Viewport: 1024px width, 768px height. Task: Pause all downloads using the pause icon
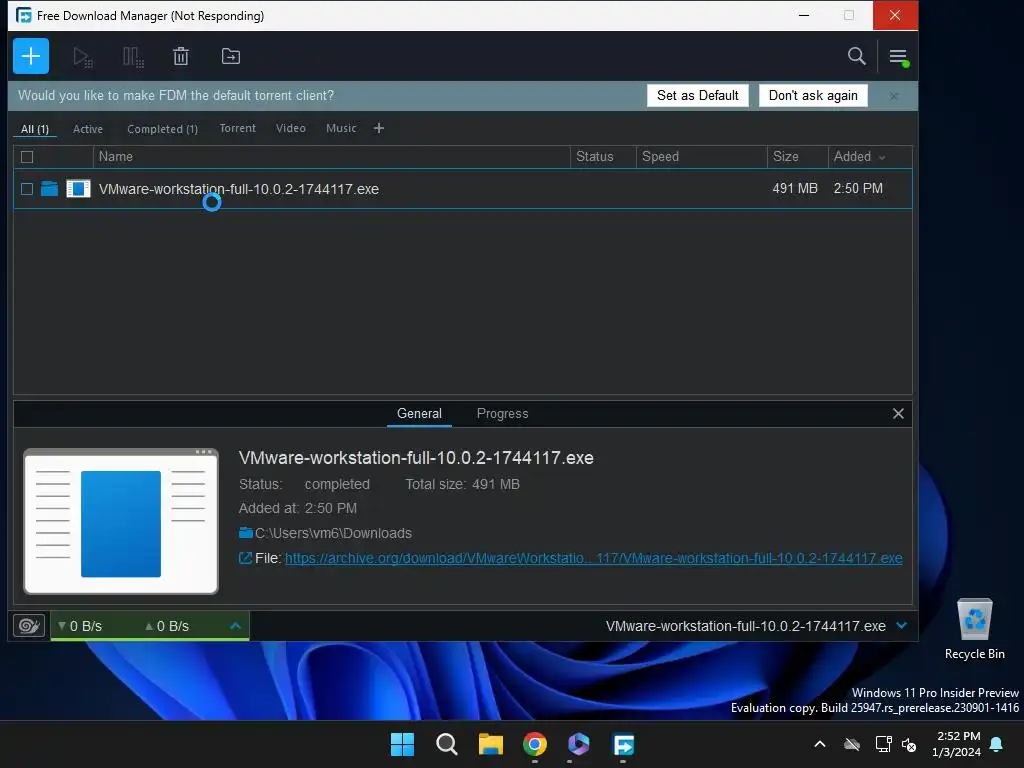click(x=133, y=57)
